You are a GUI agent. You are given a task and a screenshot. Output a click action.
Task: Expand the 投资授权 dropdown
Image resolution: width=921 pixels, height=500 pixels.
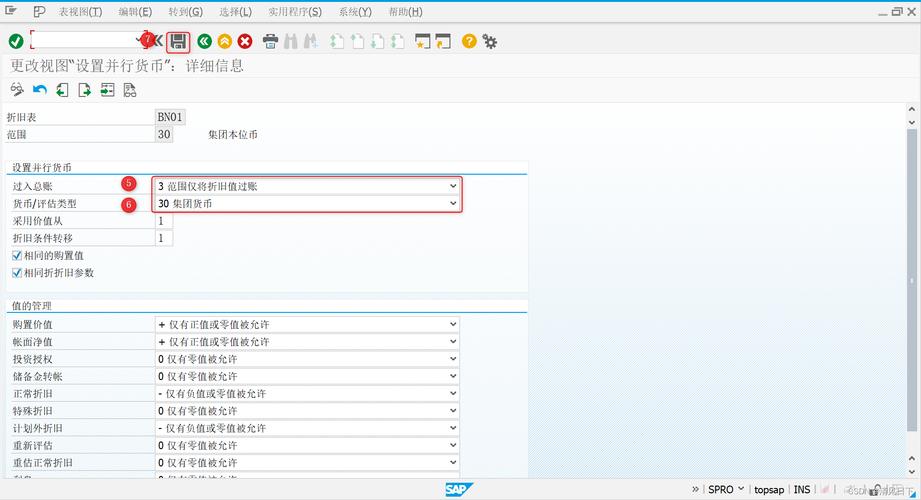[x=453, y=359]
